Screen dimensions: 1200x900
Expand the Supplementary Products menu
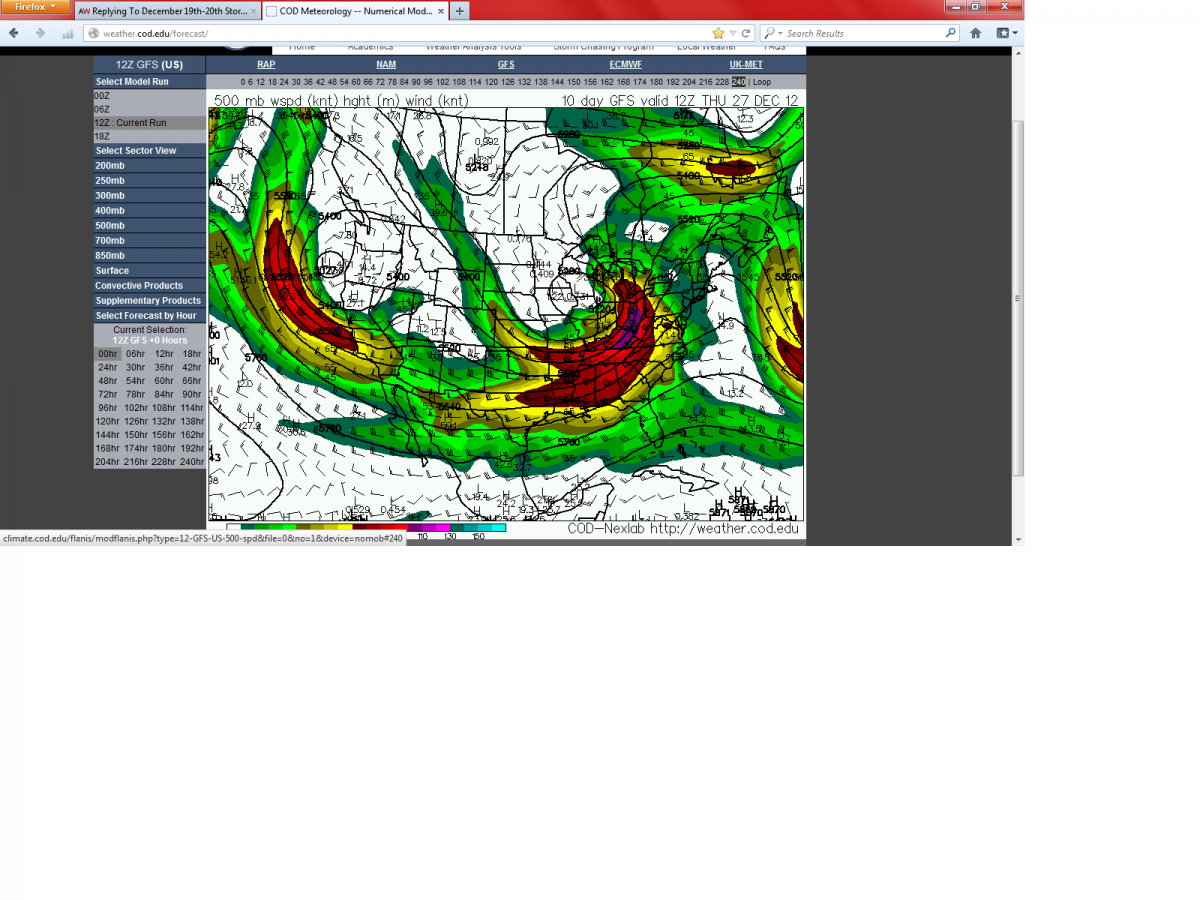pyautogui.click(x=150, y=301)
